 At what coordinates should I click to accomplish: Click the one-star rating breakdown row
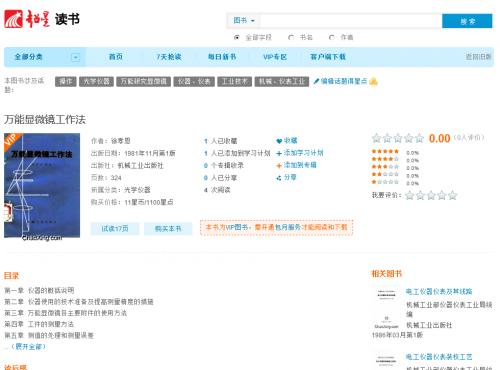pyautogui.click(x=395, y=183)
